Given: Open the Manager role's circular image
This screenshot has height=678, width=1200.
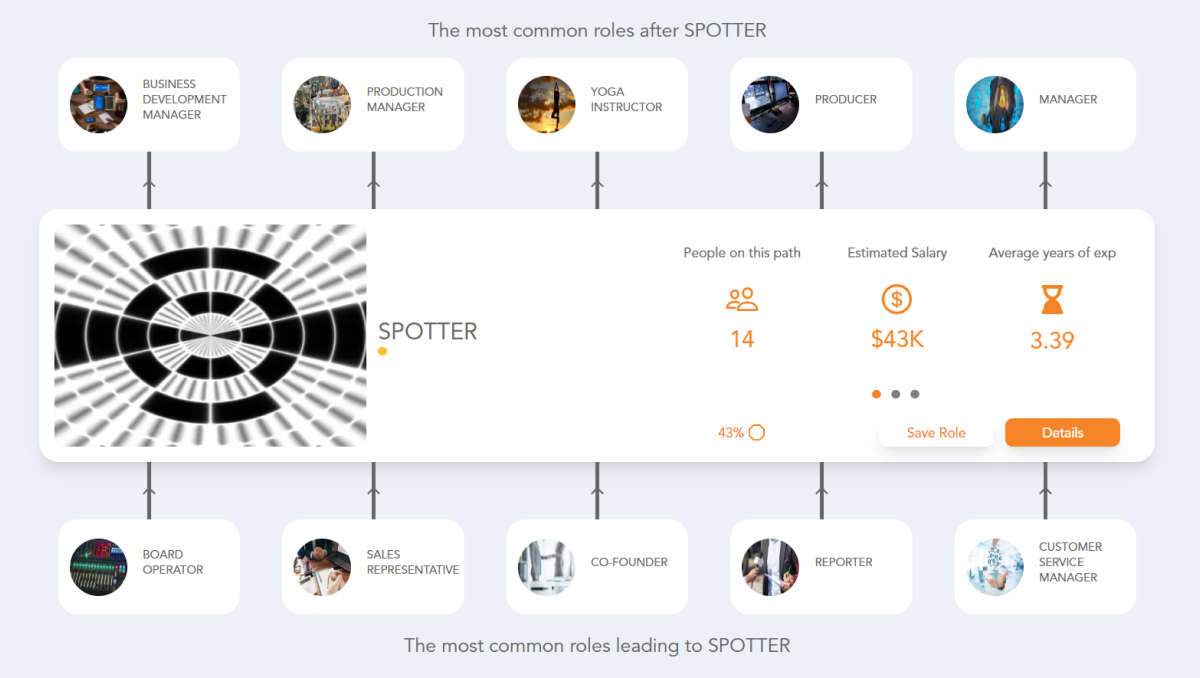Looking at the screenshot, I should click(x=994, y=104).
